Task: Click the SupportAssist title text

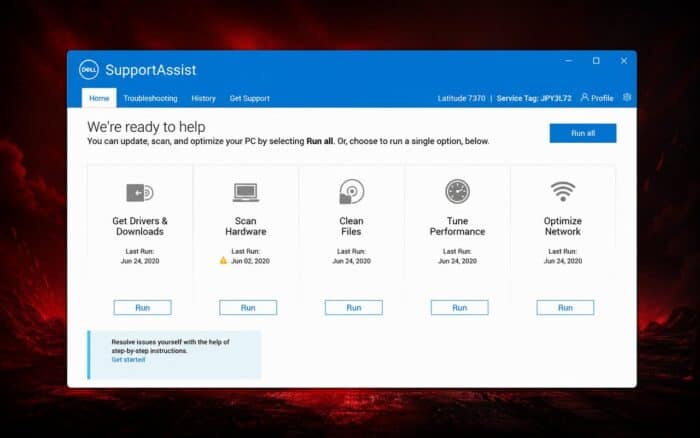Action: [x=151, y=70]
